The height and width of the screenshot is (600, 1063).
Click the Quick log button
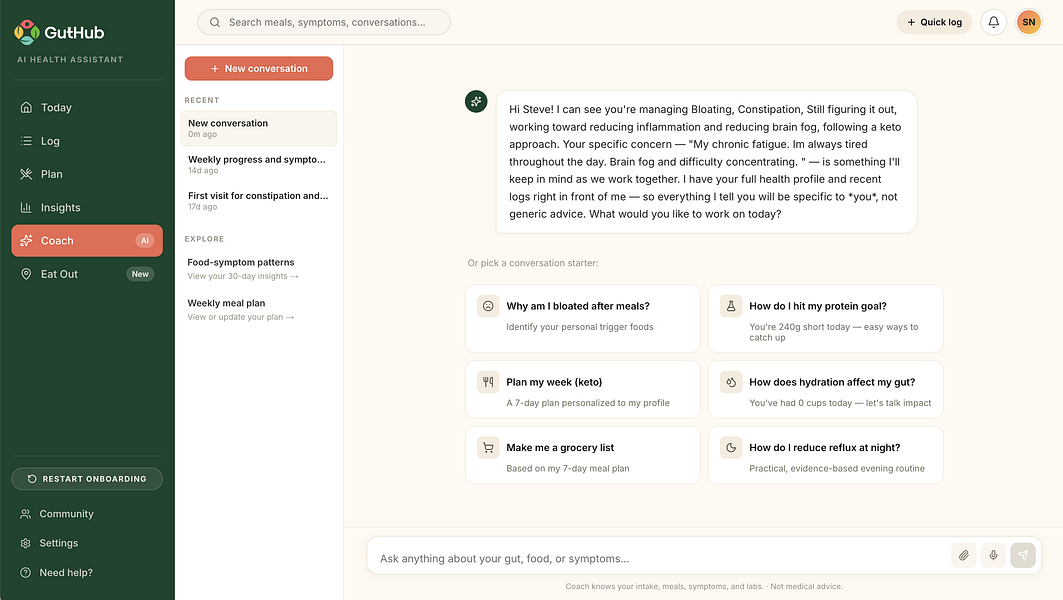tap(934, 22)
